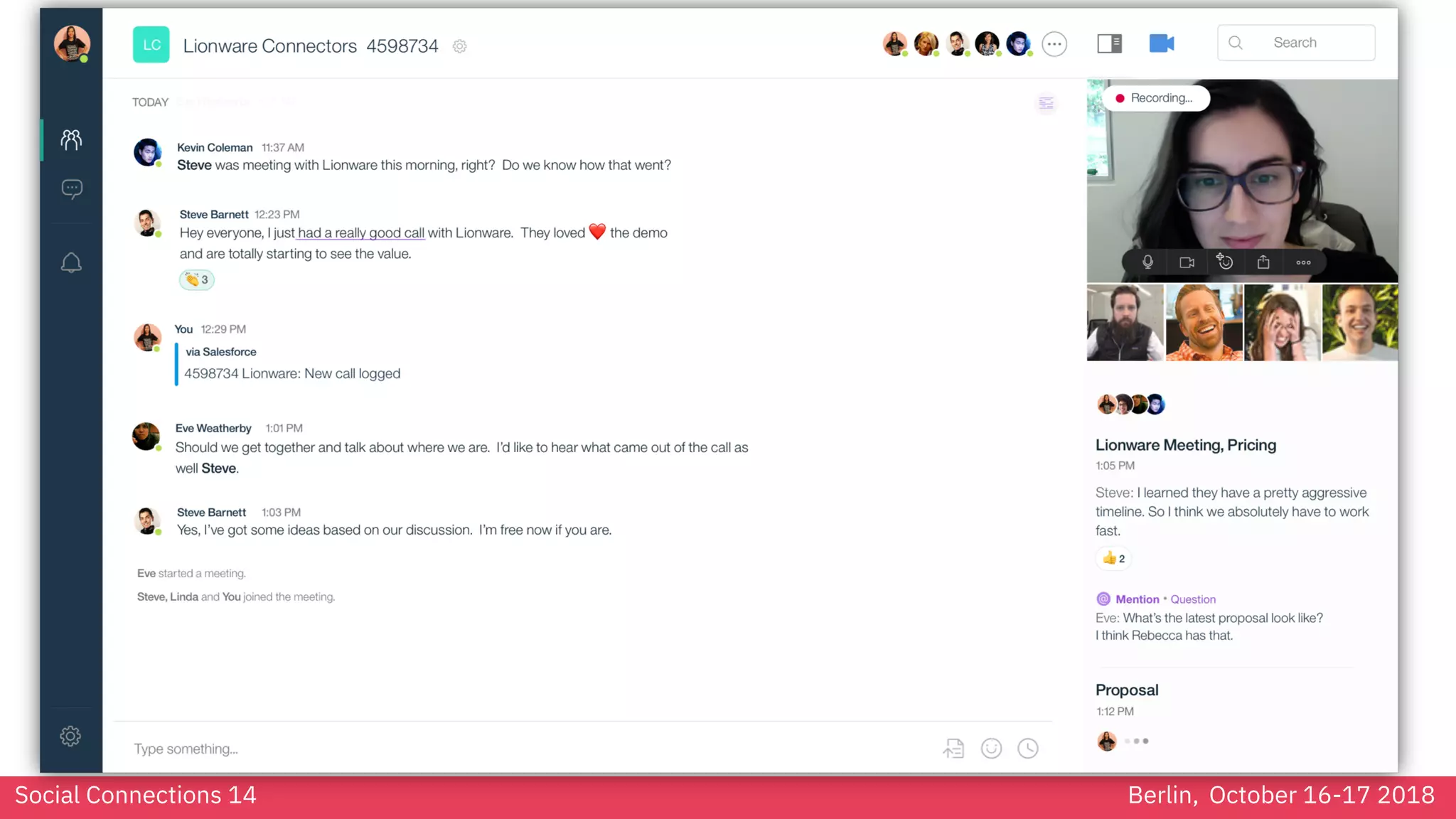The image size is (1456, 819).
Task: Toggle the side panel layout icon
Action: pyautogui.click(x=1109, y=43)
